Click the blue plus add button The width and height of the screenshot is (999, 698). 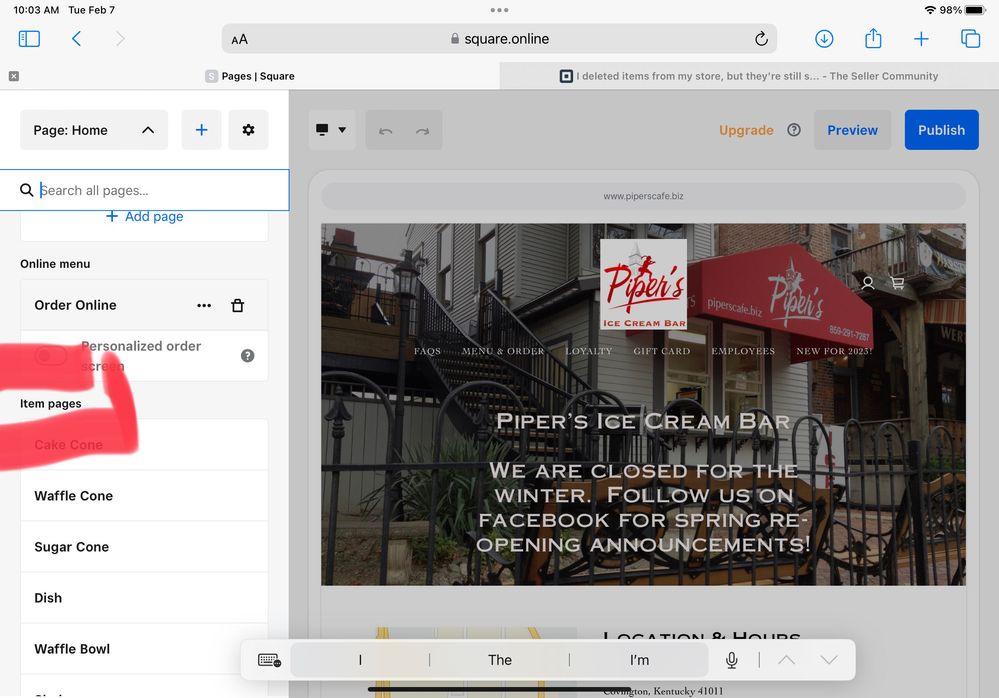(201, 130)
